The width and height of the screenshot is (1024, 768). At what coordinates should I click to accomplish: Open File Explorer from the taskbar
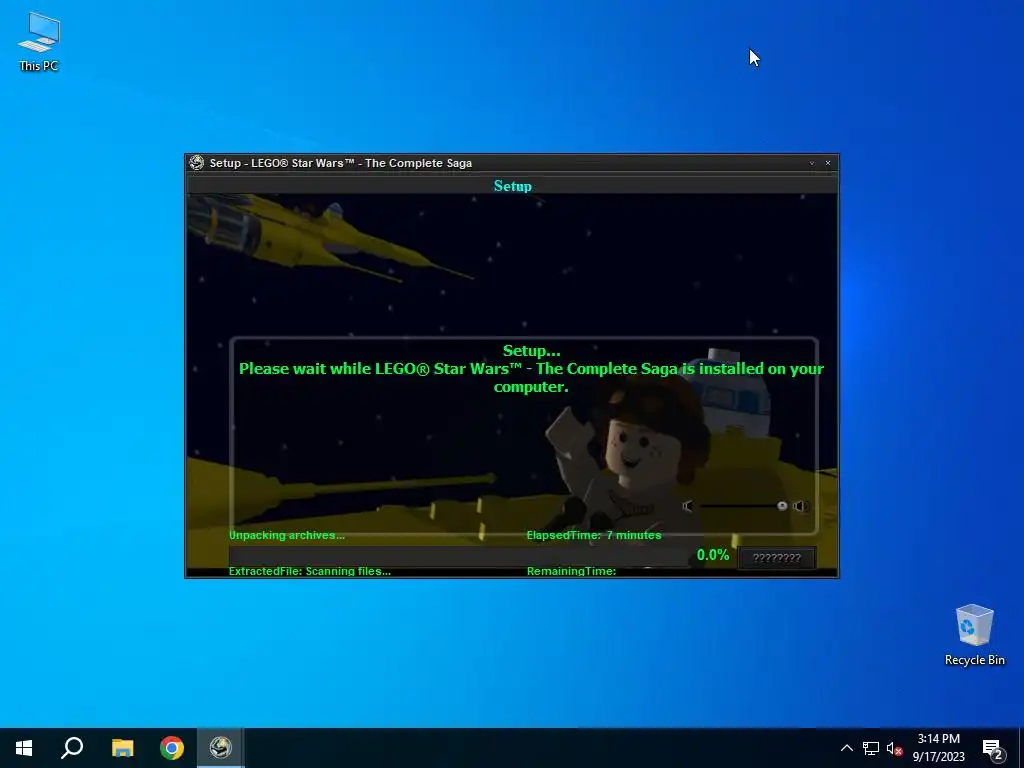[122, 748]
